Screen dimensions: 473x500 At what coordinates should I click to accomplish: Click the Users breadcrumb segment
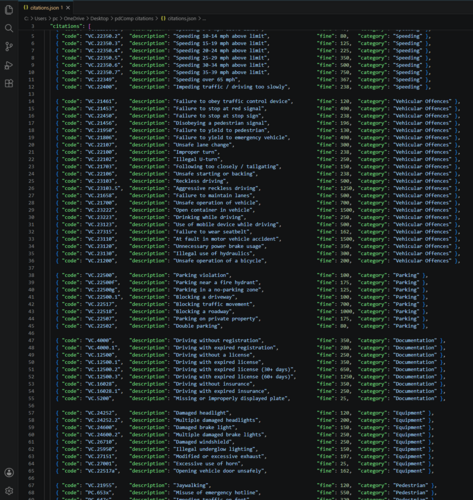point(41,19)
